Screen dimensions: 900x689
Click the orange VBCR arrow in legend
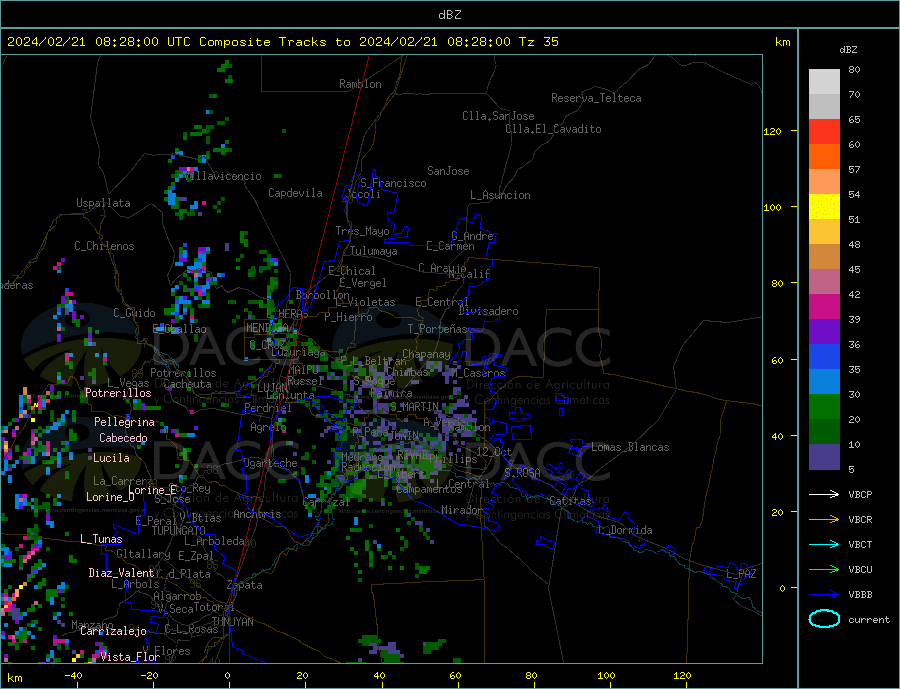pyautogui.click(x=824, y=520)
